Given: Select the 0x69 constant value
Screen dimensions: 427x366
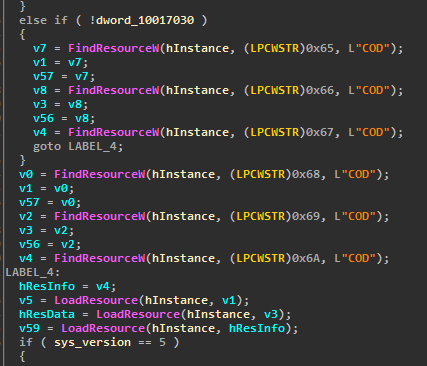Looking at the screenshot, I should coord(306,216).
